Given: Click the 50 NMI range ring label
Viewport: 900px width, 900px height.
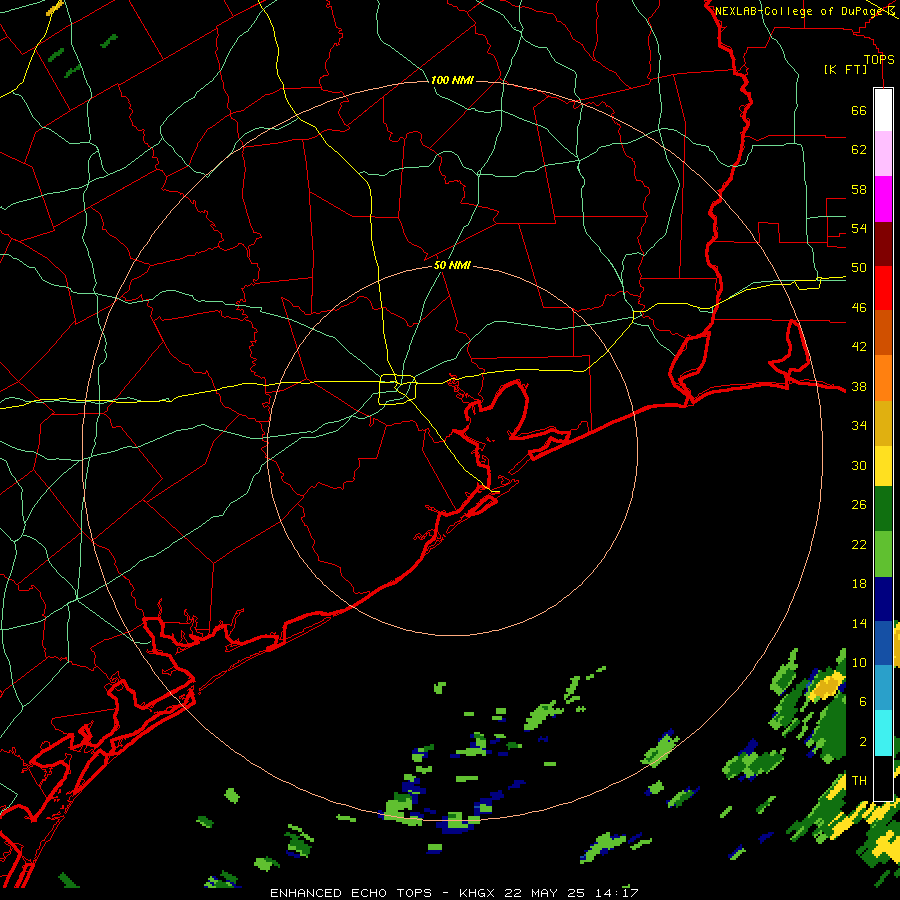Looking at the screenshot, I should pyautogui.click(x=452, y=265).
